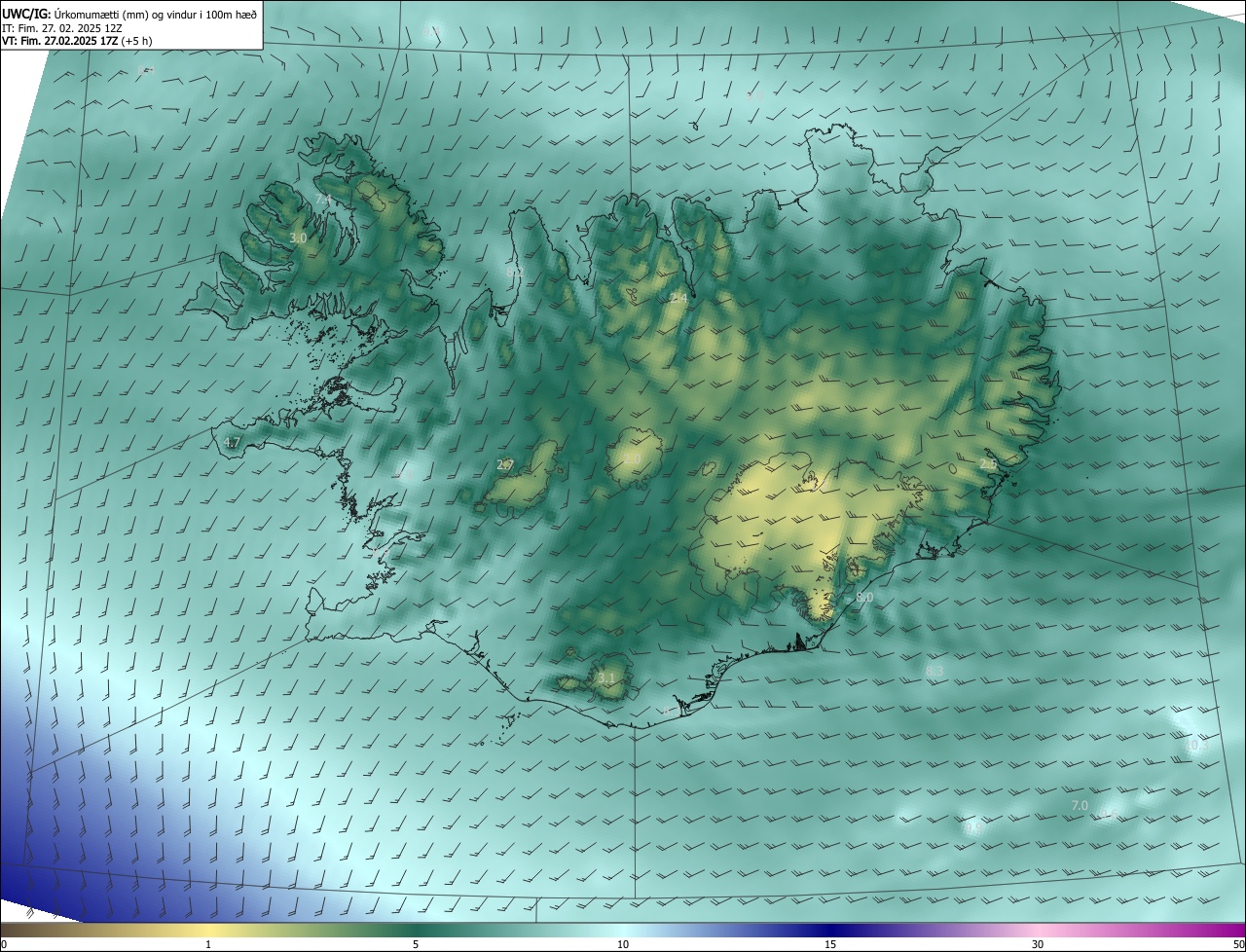1246x952 pixels.
Task: Click the 9.9 value over the southern ocean
Action: (972, 827)
